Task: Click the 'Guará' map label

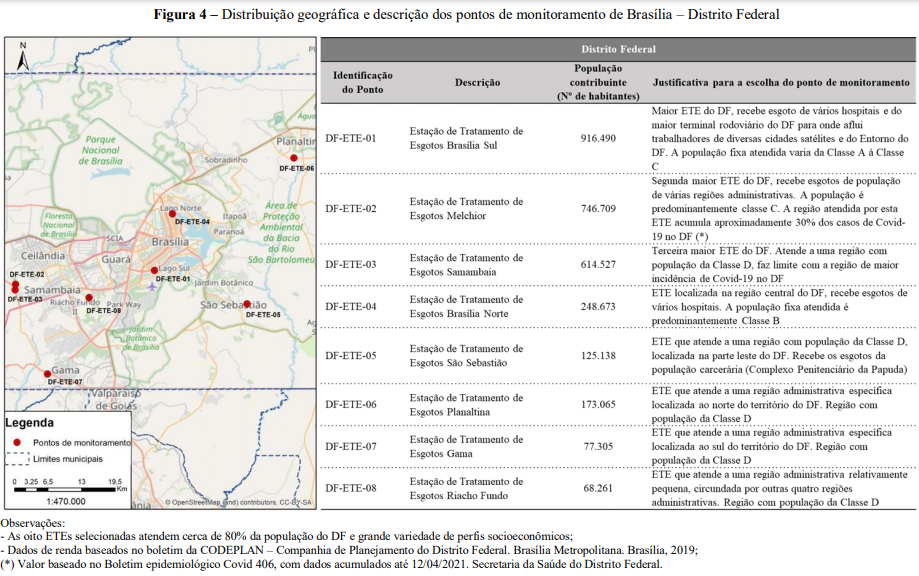Action: 116,259
